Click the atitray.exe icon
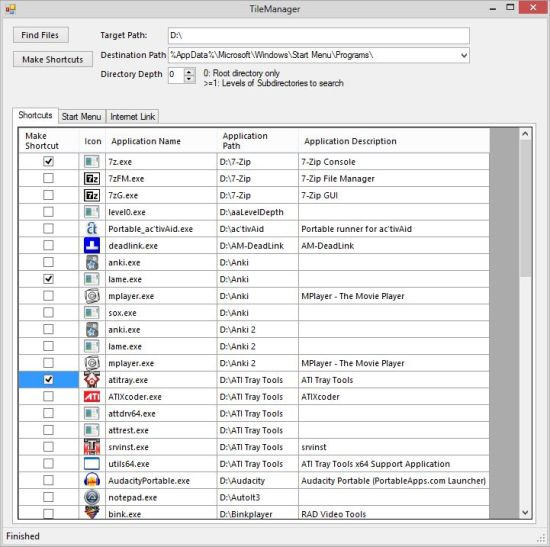Viewport: 550px width, 547px height. coord(92,380)
